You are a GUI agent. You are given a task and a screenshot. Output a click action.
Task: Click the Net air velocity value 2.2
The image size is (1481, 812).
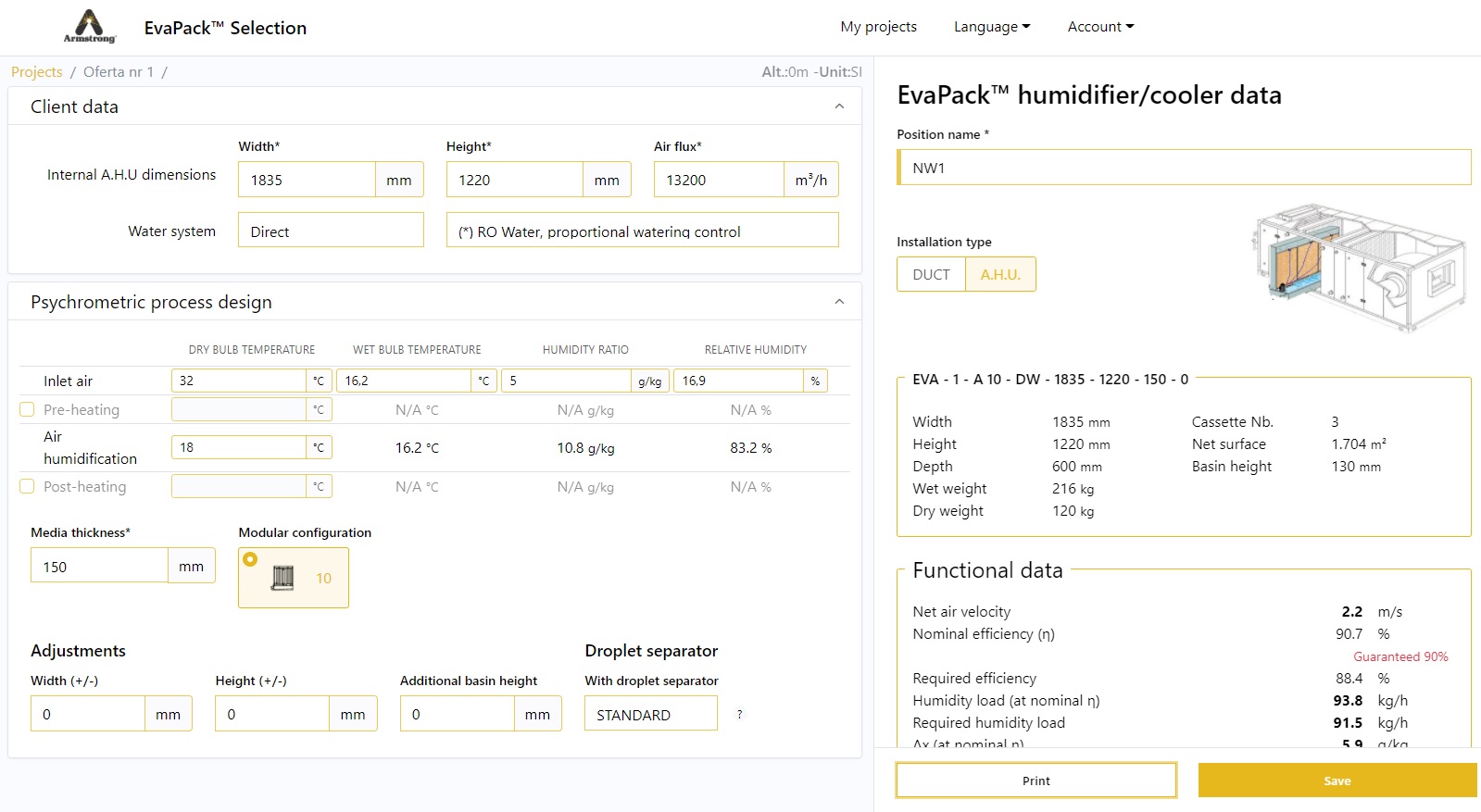pos(1351,612)
